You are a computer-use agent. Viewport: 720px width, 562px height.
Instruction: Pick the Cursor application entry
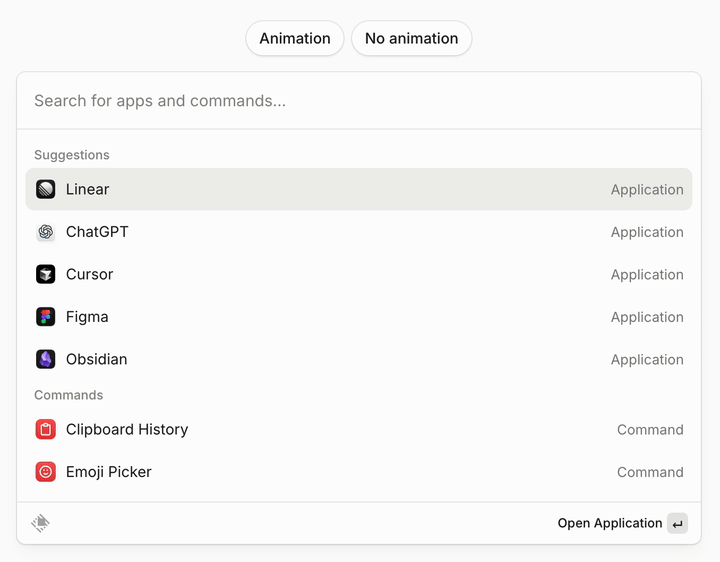tap(90, 274)
